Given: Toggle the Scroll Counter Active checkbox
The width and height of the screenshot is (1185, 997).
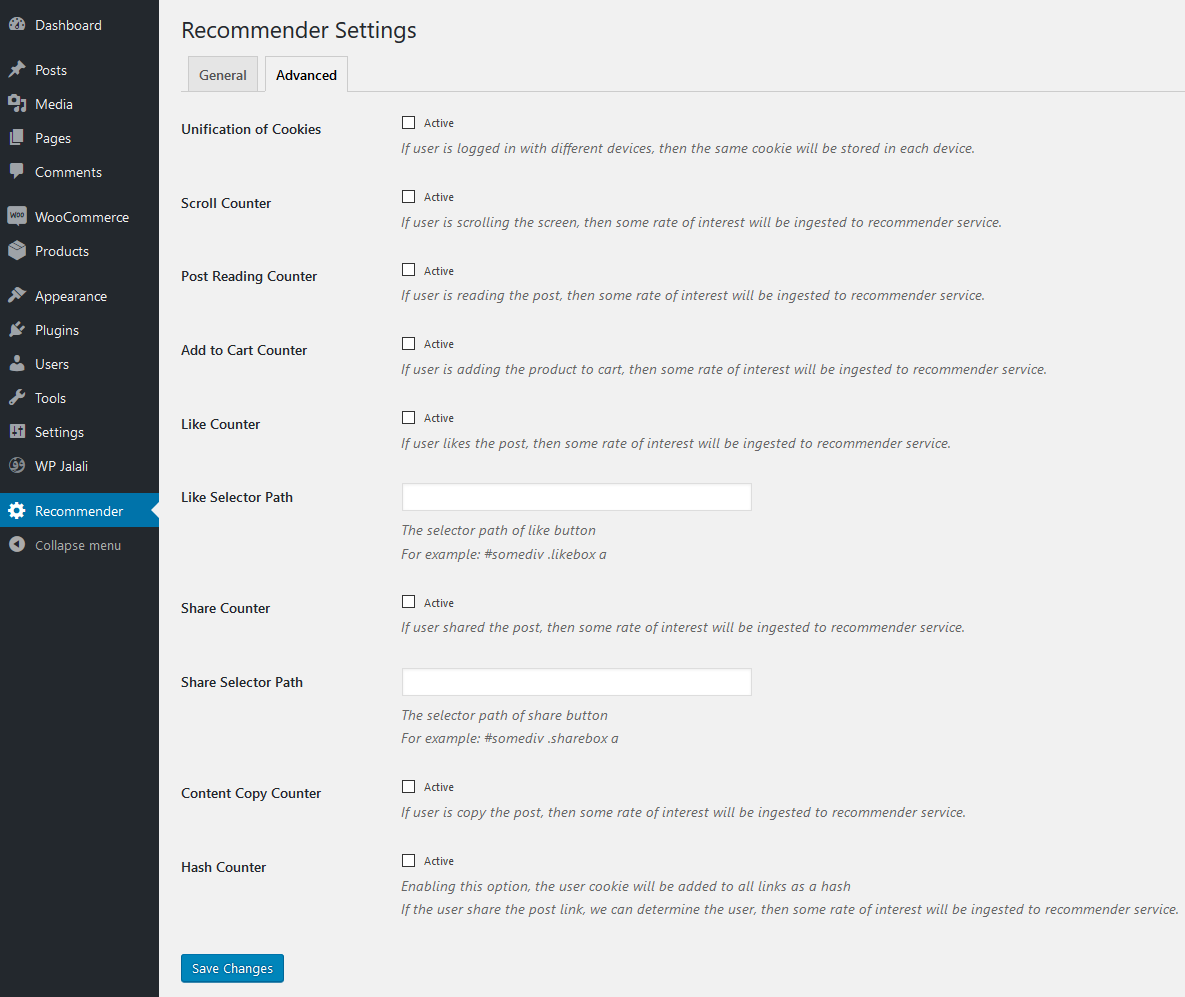Looking at the screenshot, I should pos(409,197).
